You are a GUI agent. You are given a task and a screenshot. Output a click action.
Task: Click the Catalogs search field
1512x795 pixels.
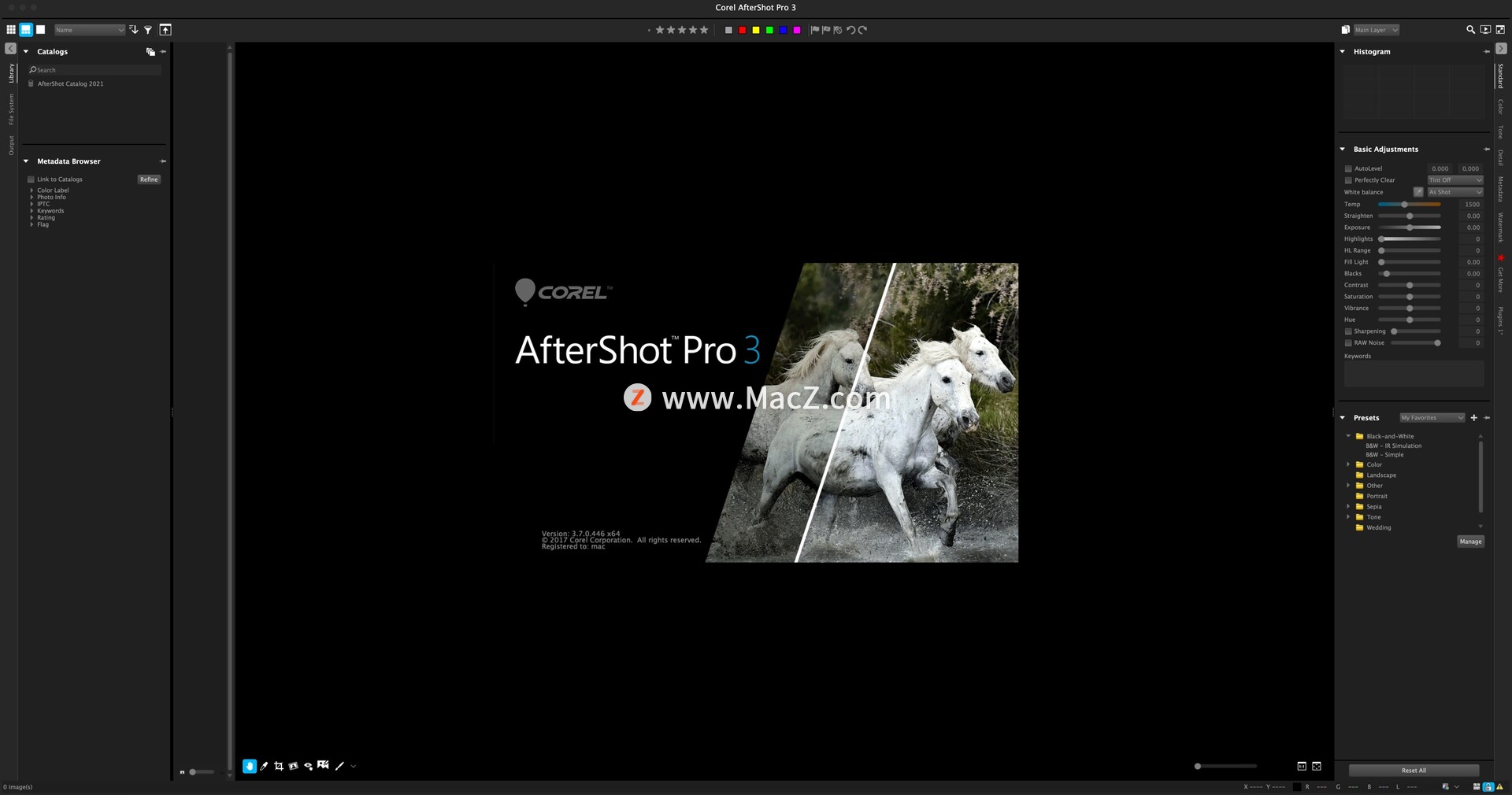94,70
